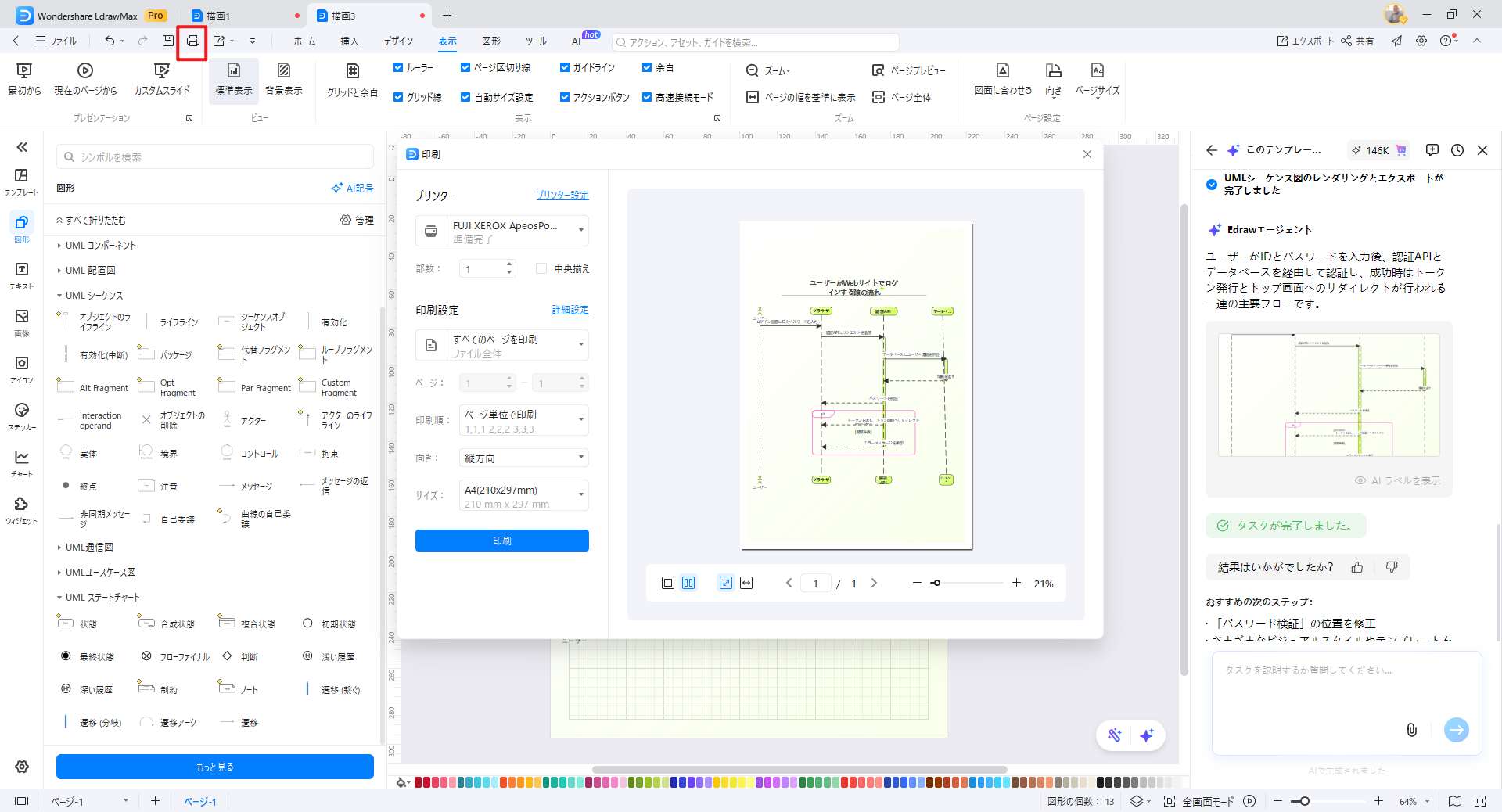Click the thumbs up feedback icon
1502x812 pixels.
coord(1357,567)
